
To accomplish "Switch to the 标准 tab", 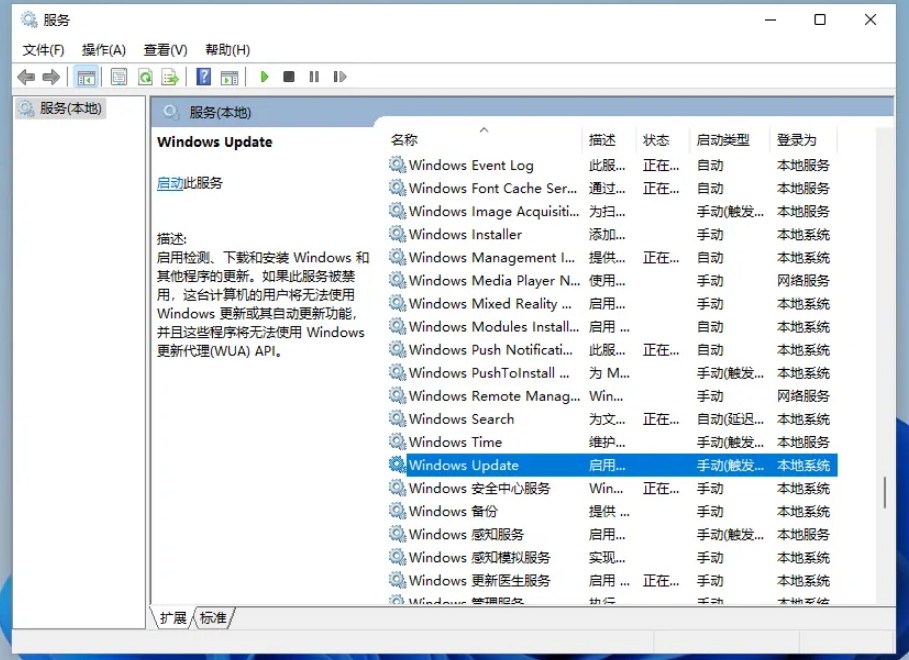I will point(213,618).
